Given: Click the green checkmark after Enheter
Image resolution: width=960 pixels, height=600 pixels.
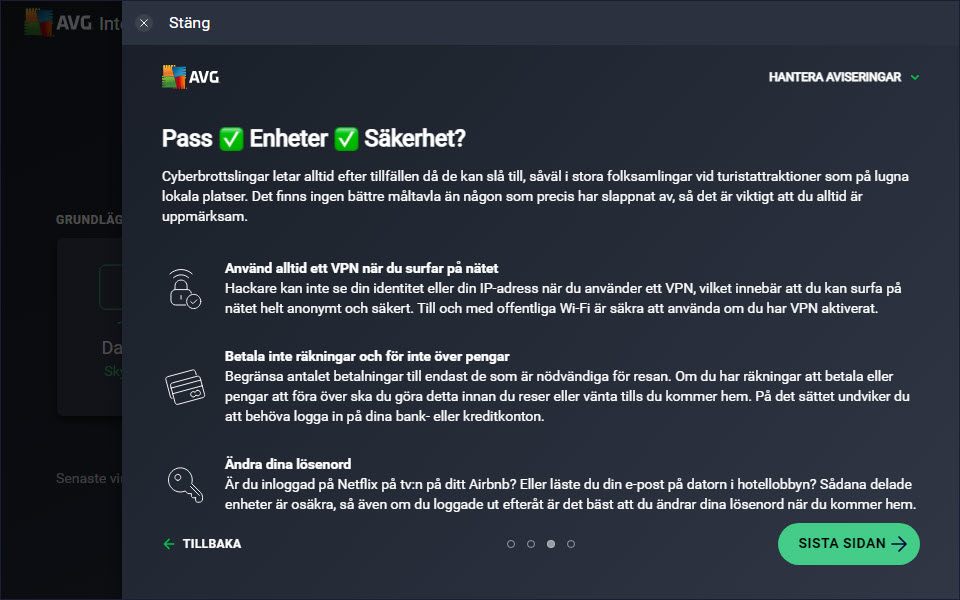Looking at the screenshot, I should (346, 139).
